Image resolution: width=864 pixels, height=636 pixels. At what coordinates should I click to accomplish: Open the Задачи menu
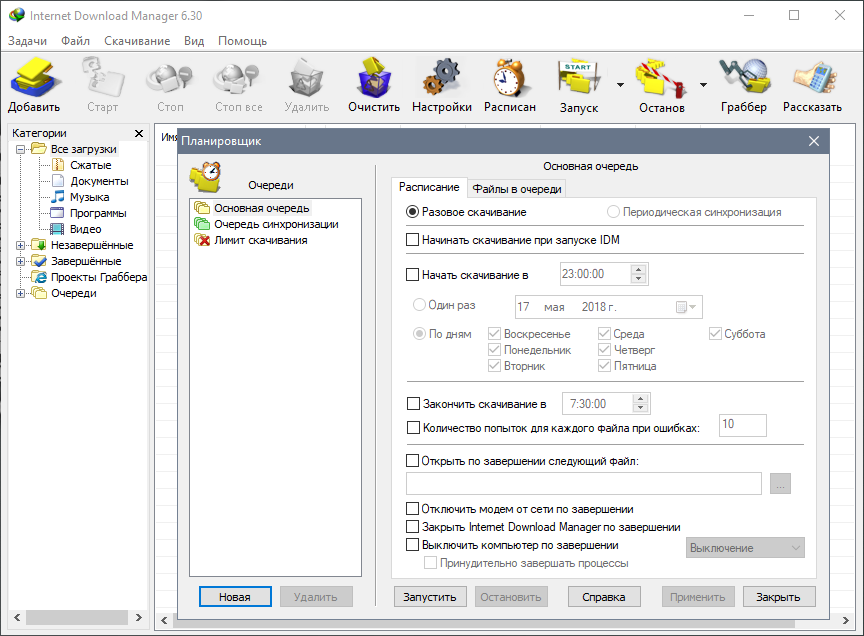[x=27, y=41]
